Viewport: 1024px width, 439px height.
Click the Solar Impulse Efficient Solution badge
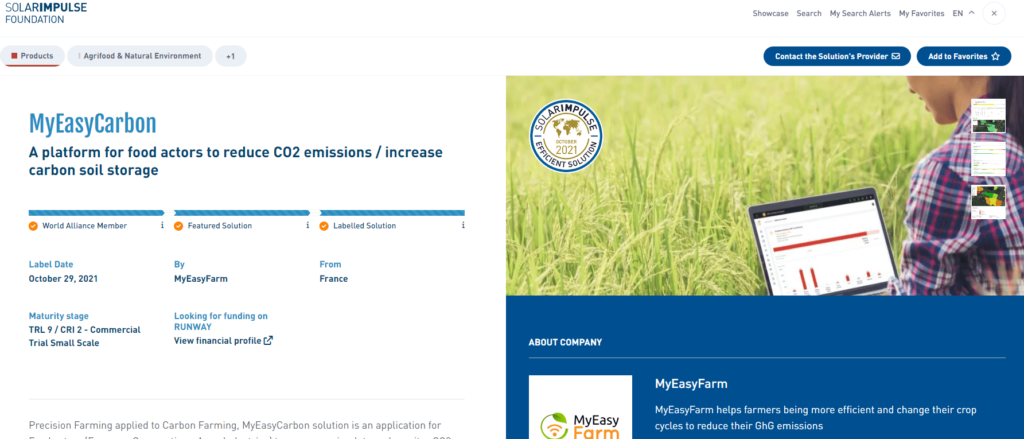click(566, 136)
